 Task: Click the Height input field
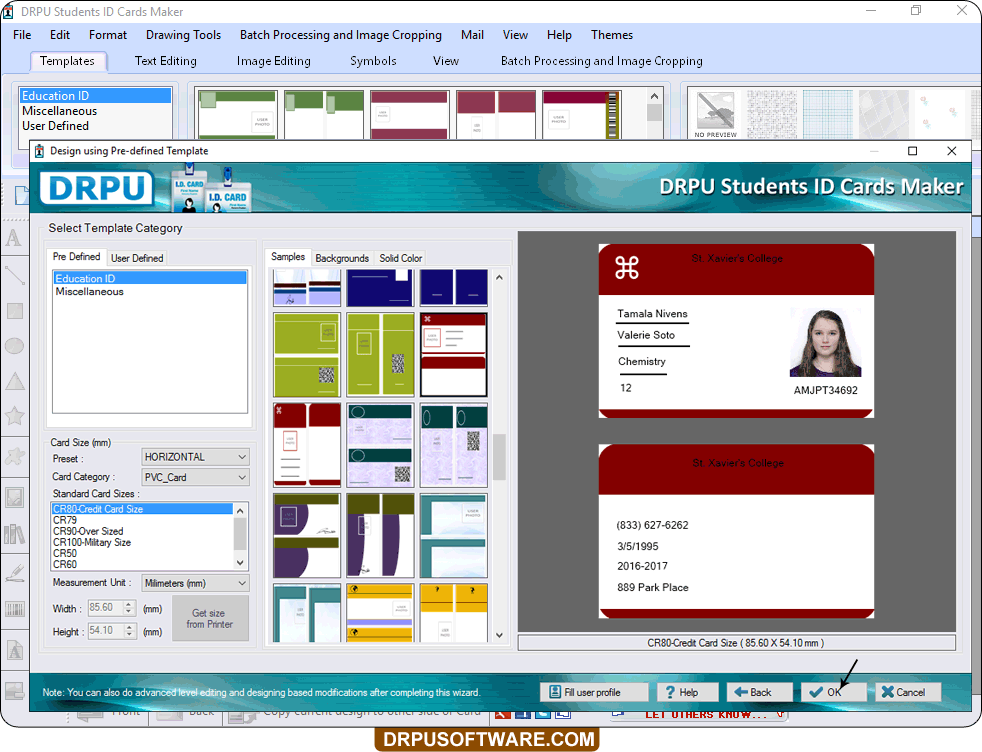click(x=106, y=631)
